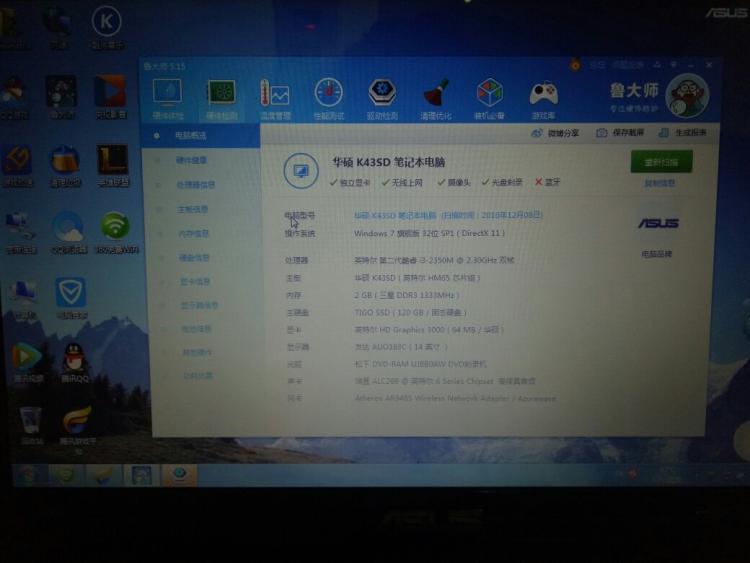750x563 pixels.
Task: Click the 2 GB DDR3 memory text
Action: click(x=407, y=295)
